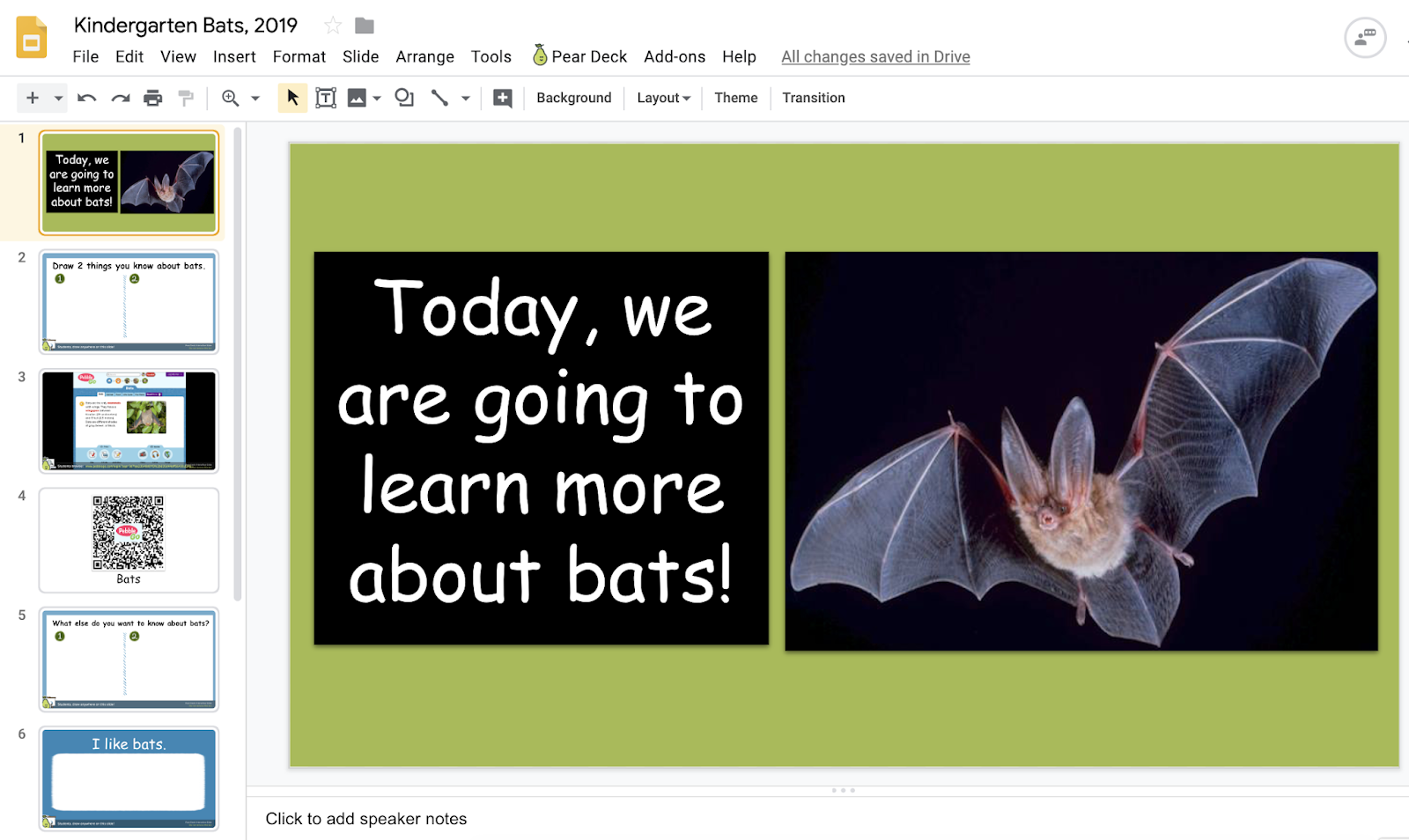Insert an image from toolbar
The height and width of the screenshot is (840, 1409).
coord(357,98)
